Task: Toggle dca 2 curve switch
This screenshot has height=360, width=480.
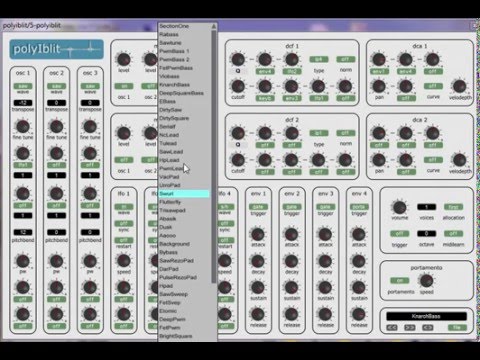Action: (x=433, y=160)
